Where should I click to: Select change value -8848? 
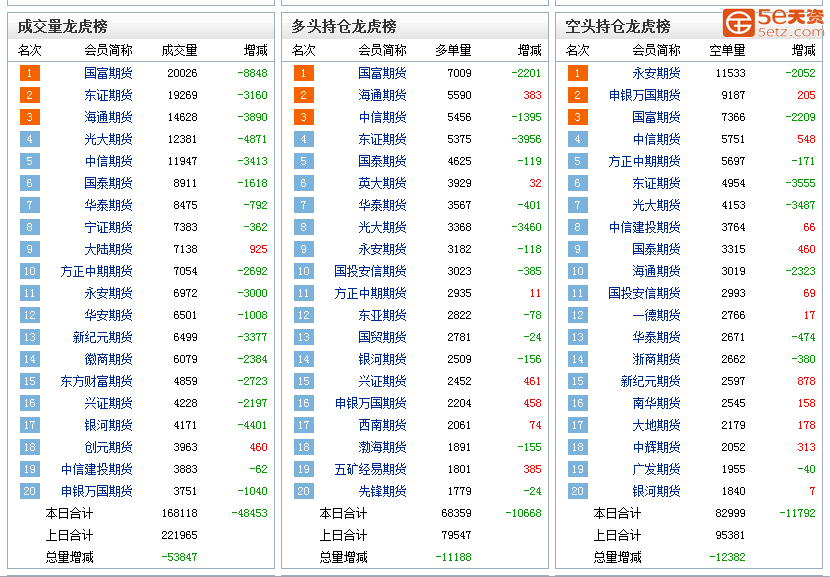[252, 73]
